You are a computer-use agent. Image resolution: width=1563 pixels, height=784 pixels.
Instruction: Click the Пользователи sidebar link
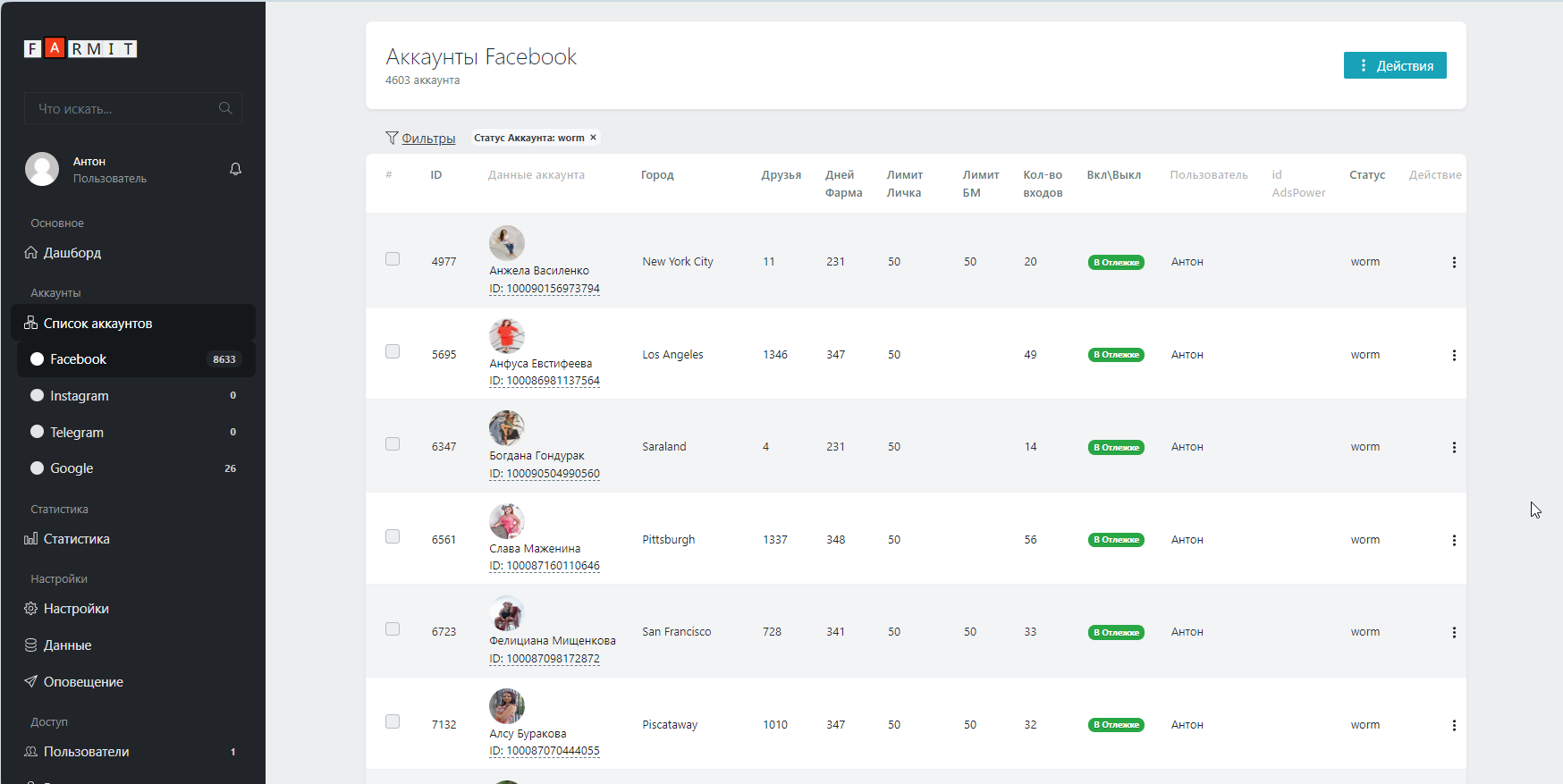[86, 752]
